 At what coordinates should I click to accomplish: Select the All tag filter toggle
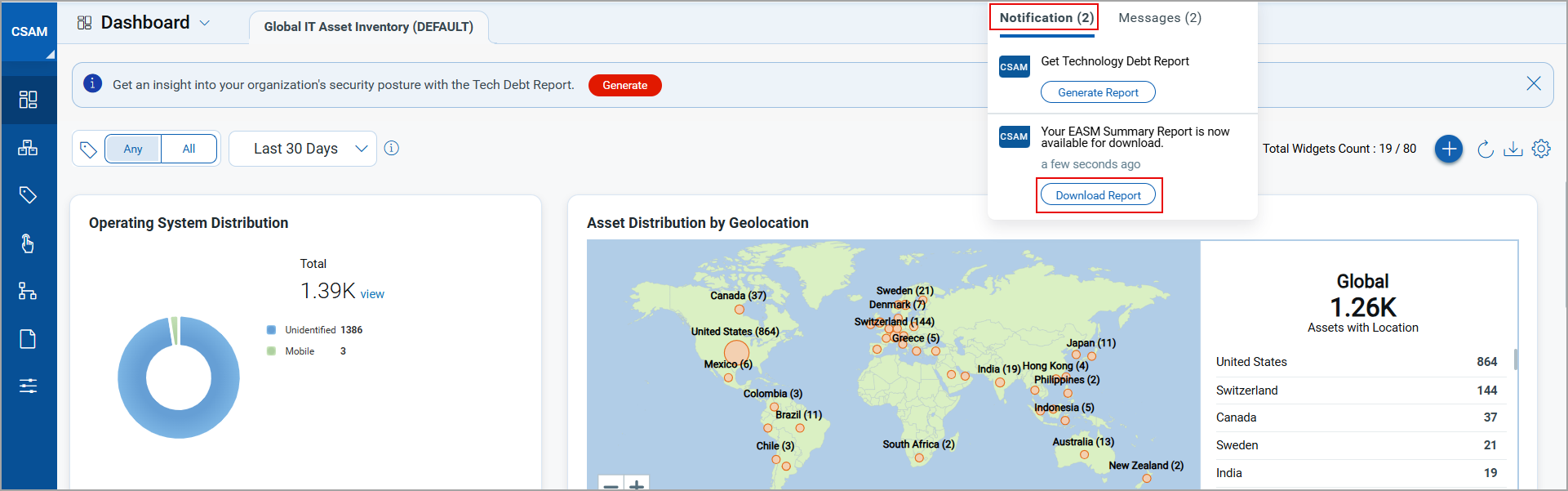189,149
